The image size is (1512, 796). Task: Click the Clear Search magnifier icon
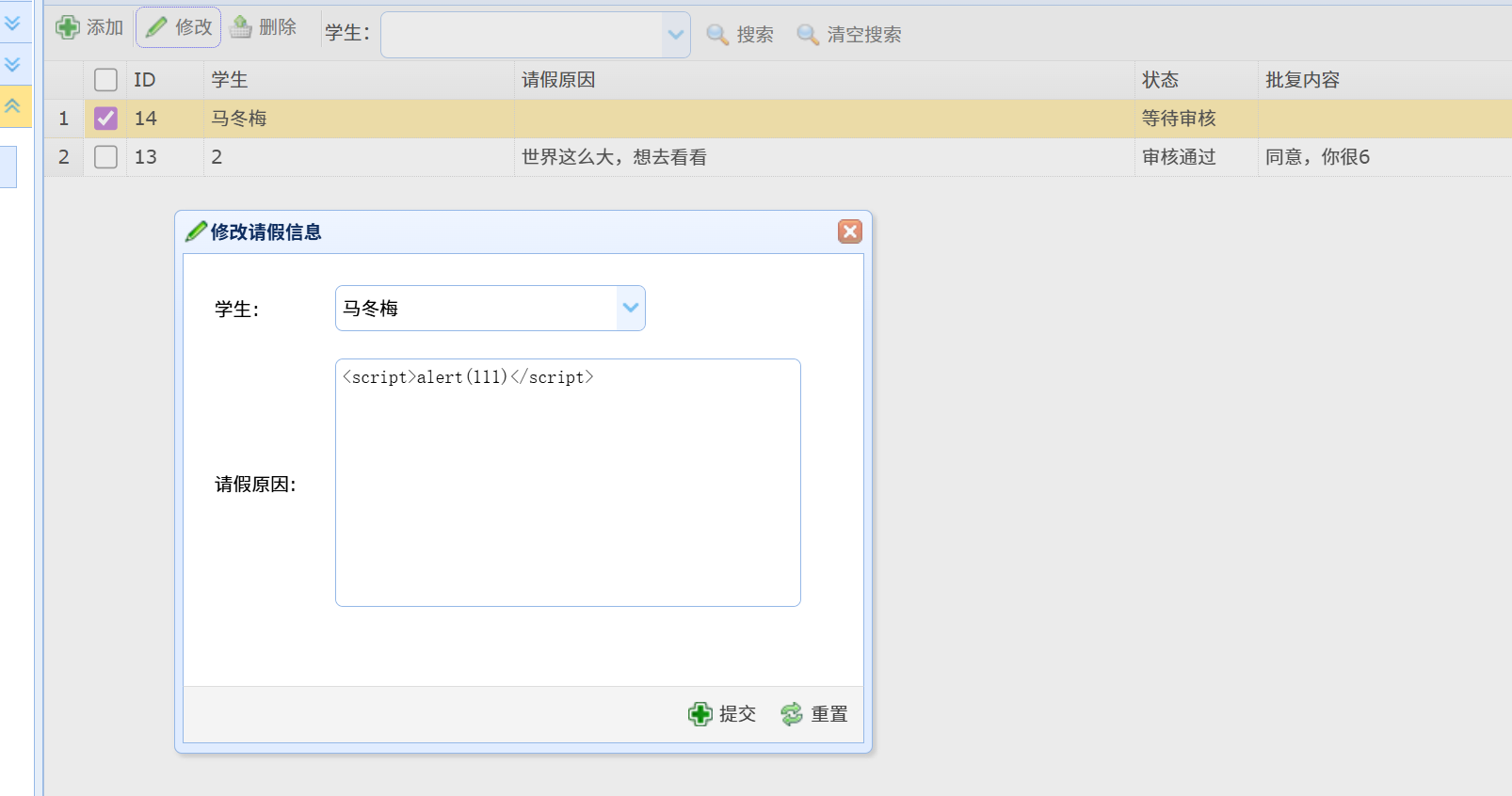coord(808,35)
